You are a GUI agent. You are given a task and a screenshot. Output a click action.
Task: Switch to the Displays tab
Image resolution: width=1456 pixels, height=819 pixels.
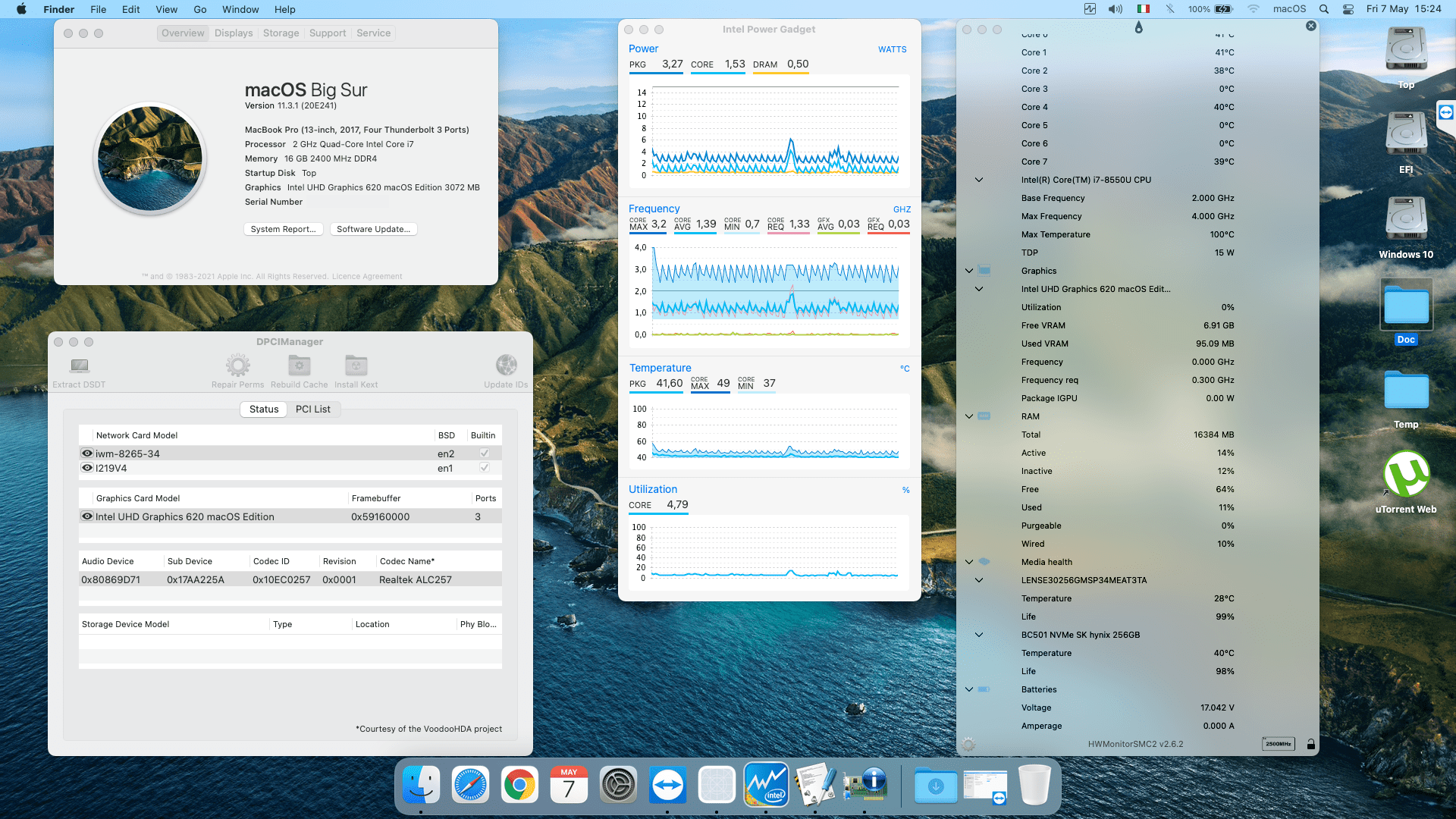[x=234, y=33]
